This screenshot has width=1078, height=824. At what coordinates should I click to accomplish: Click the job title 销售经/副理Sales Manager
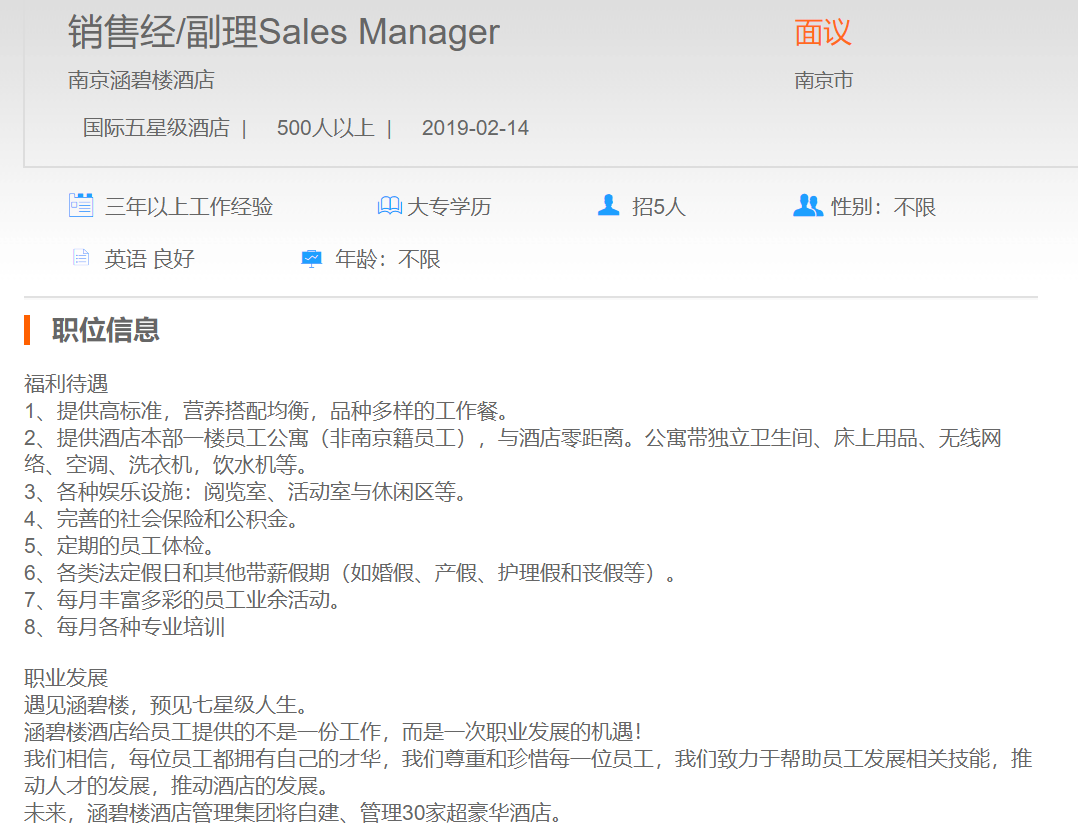283,32
